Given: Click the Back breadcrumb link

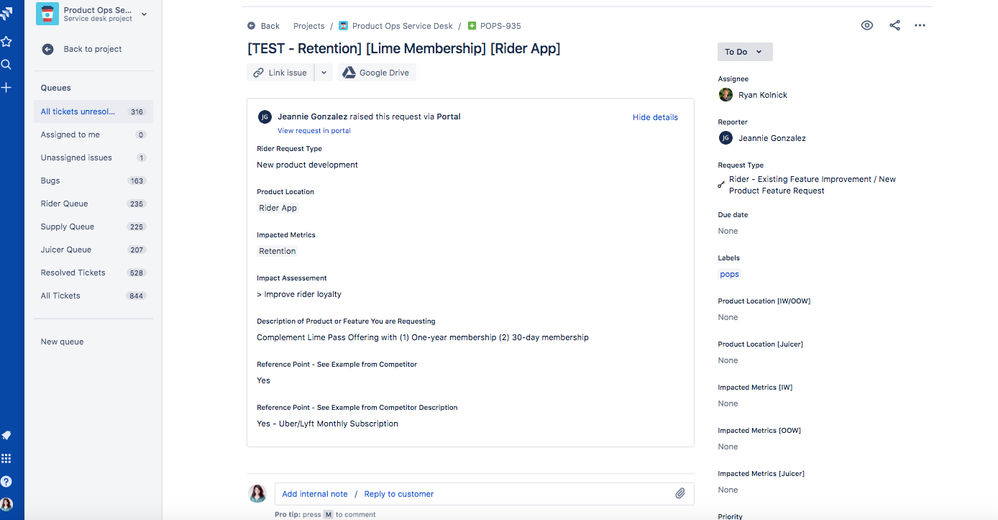Looking at the screenshot, I should 270,26.
